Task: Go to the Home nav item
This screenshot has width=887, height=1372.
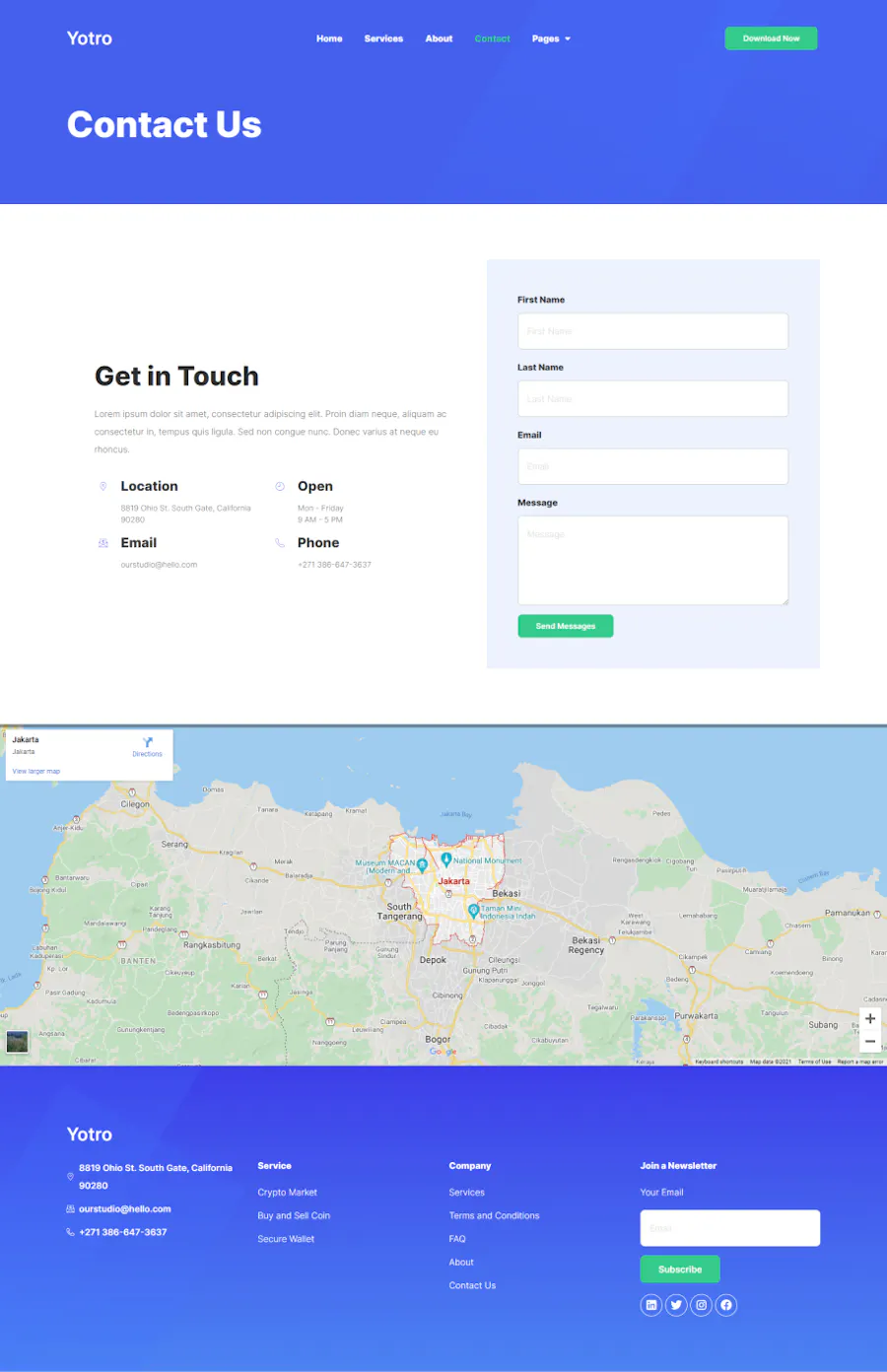Action: [329, 39]
